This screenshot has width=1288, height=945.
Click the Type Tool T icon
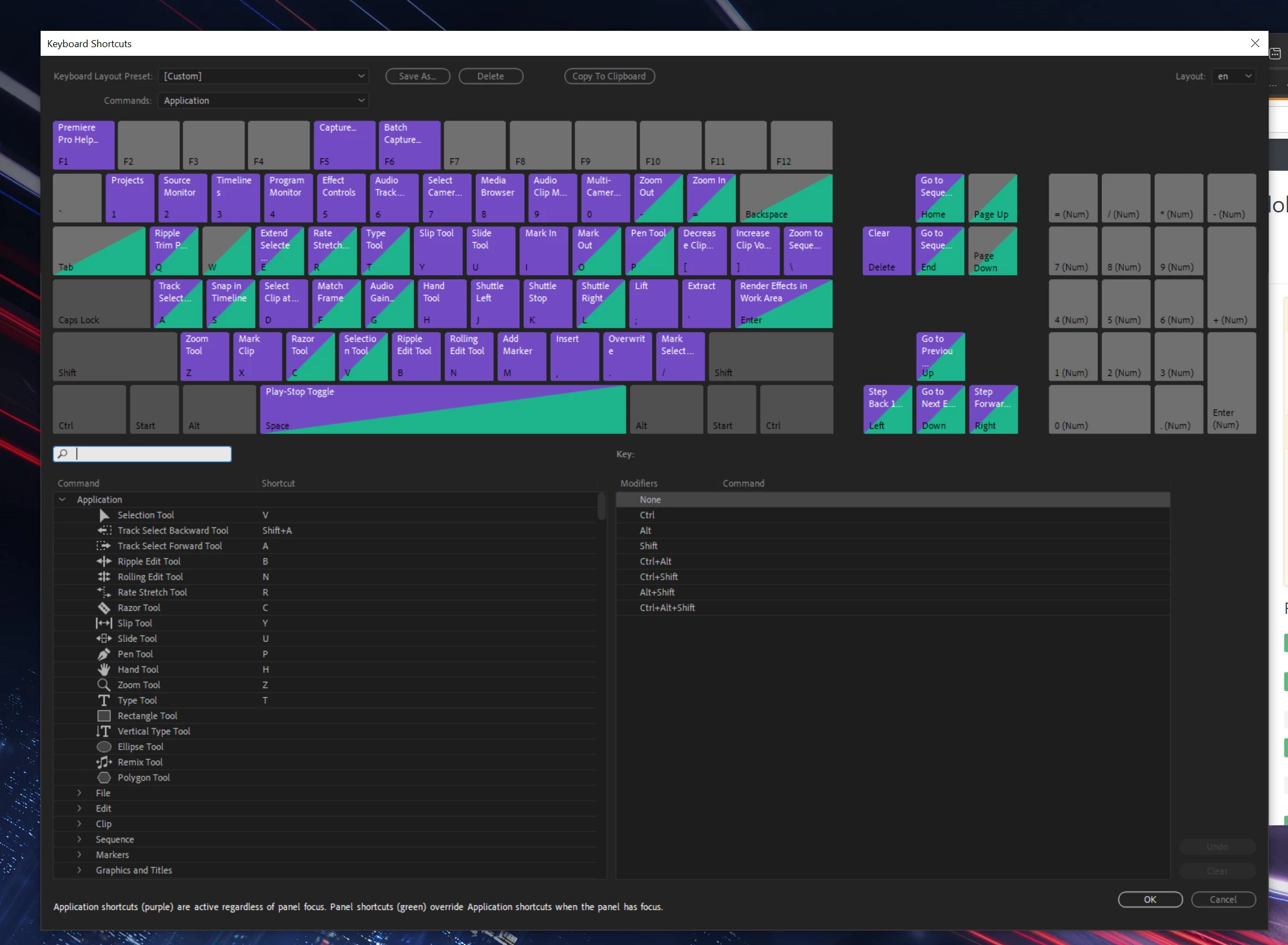pyautogui.click(x=104, y=700)
